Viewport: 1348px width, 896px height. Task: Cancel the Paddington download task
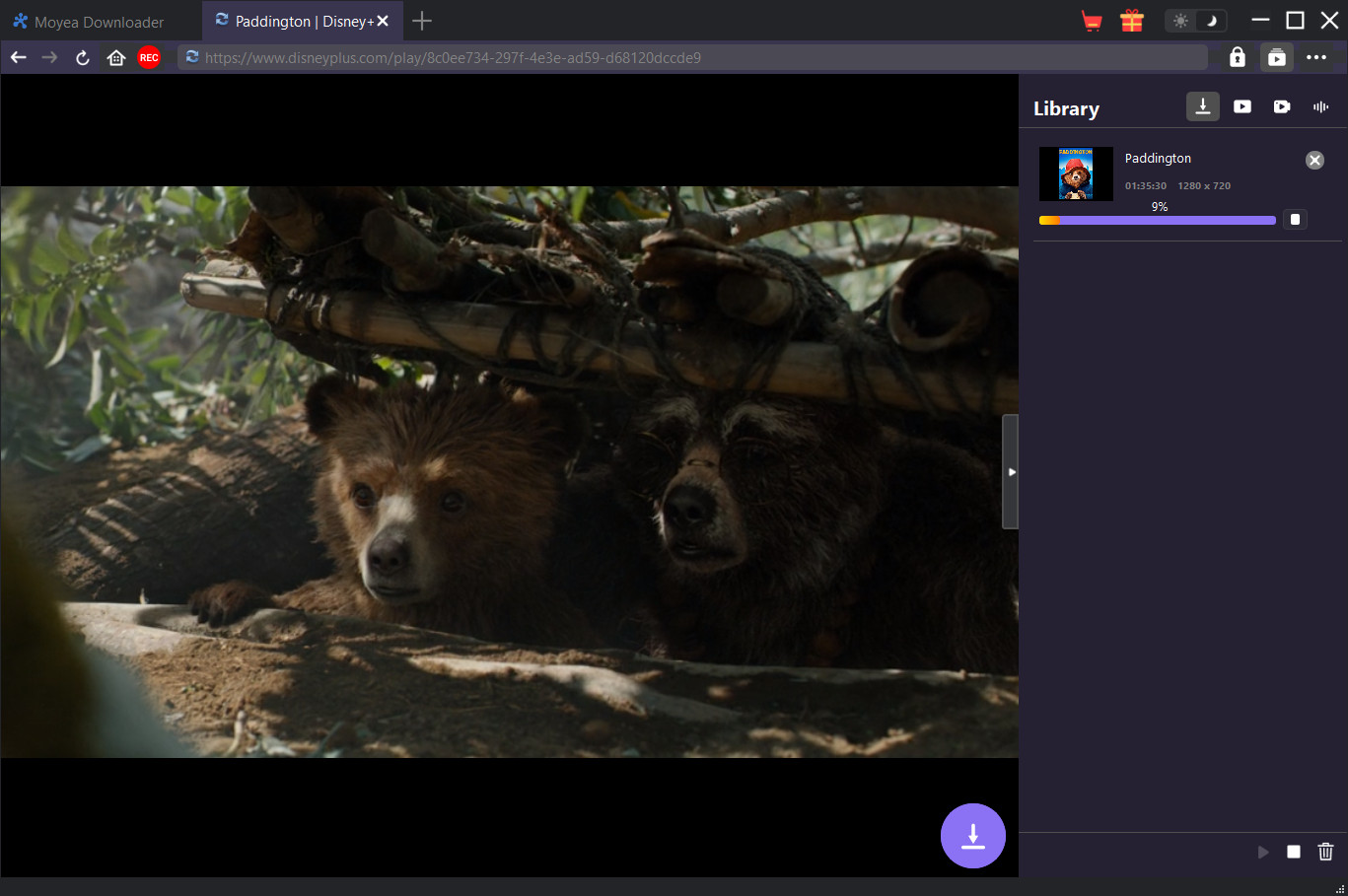[1314, 160]
